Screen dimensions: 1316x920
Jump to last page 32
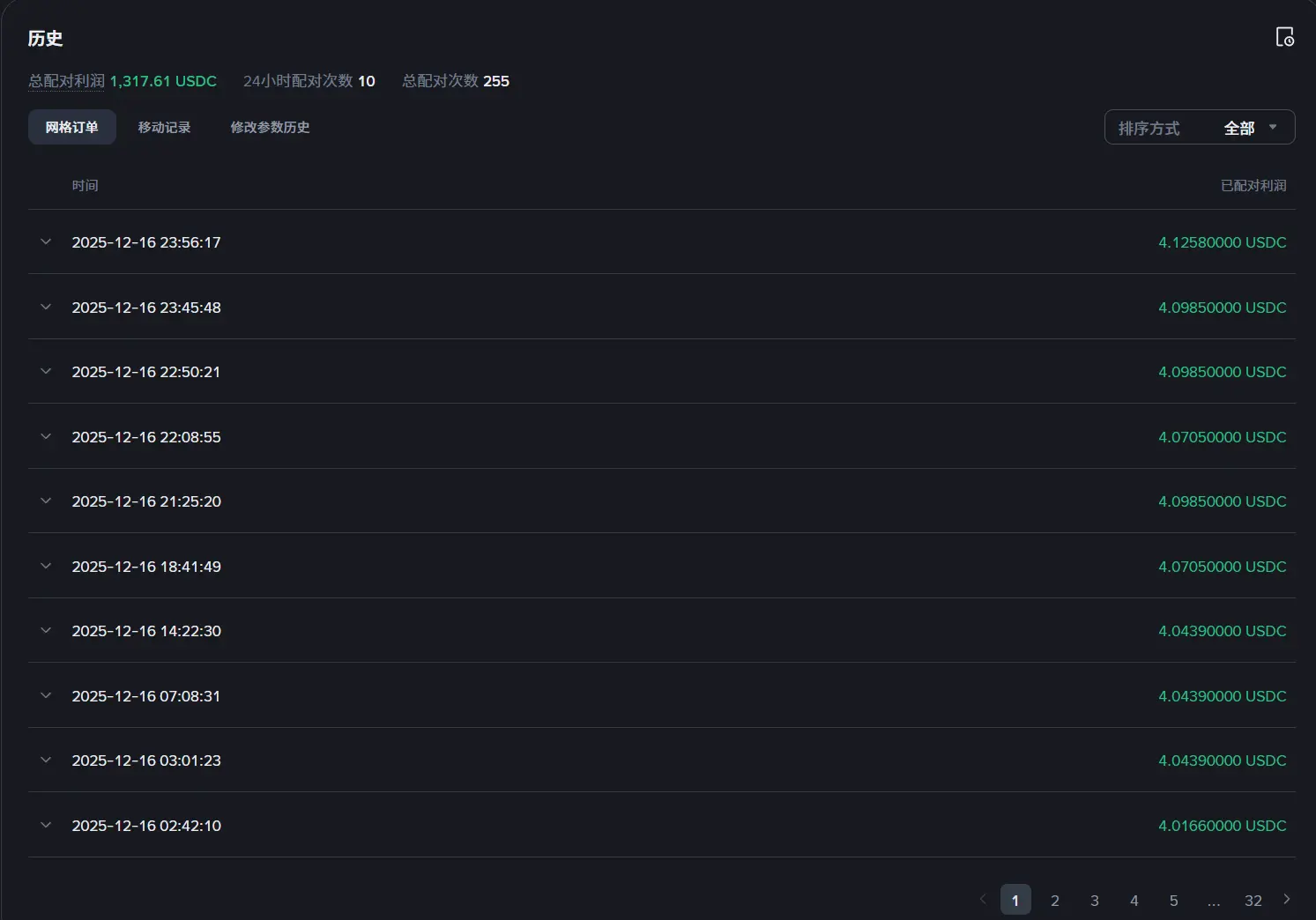pyautogui.click(x=1253, y=900)
